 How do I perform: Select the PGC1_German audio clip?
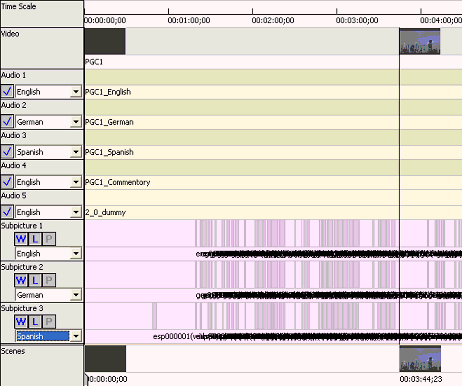(x=109, y=122)
